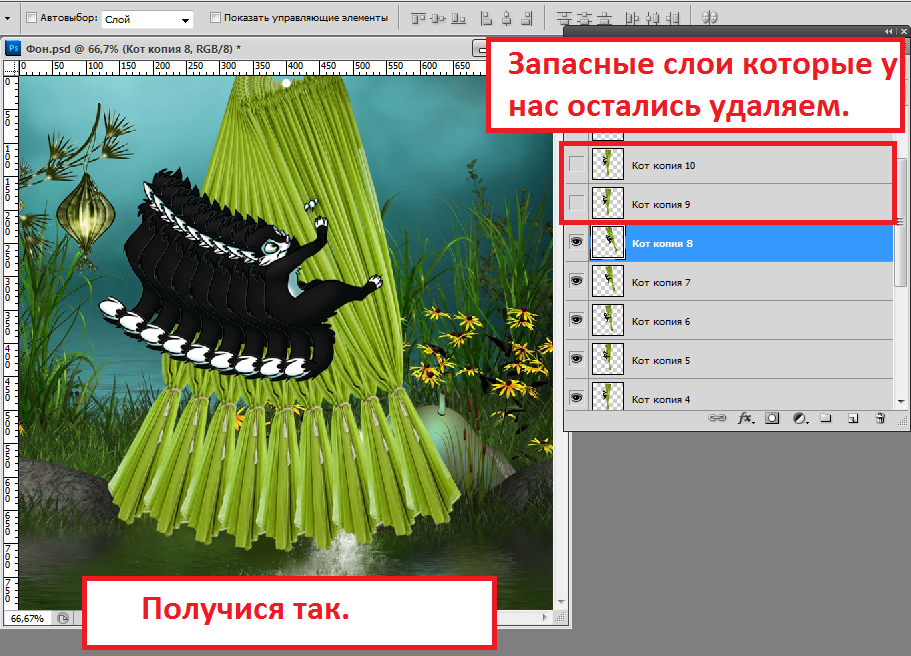Select layer named Кот копия 10
The image size is (911, 656).
point(663,166)
